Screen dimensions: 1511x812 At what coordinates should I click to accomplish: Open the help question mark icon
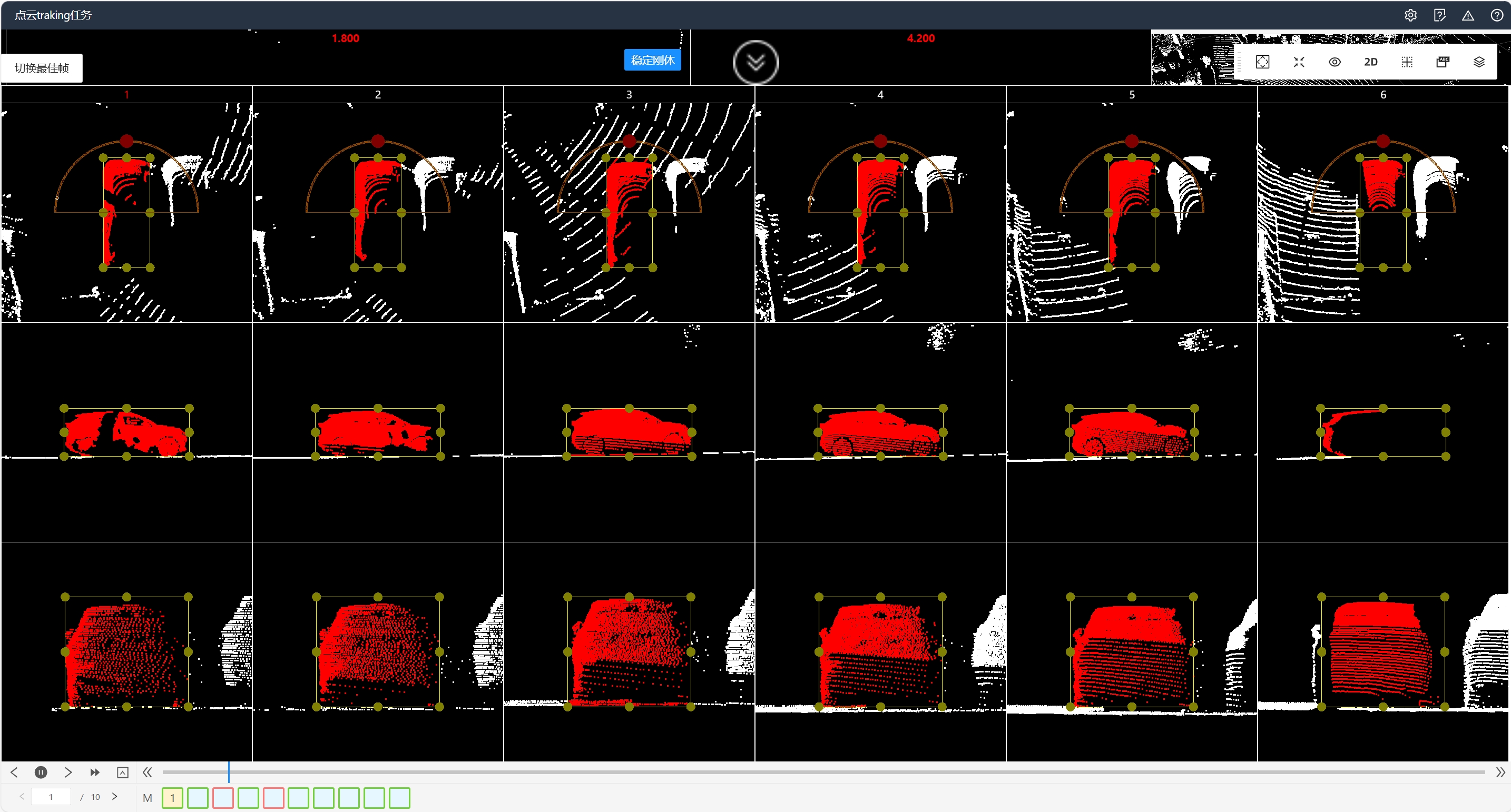(x=1497, y=15)
